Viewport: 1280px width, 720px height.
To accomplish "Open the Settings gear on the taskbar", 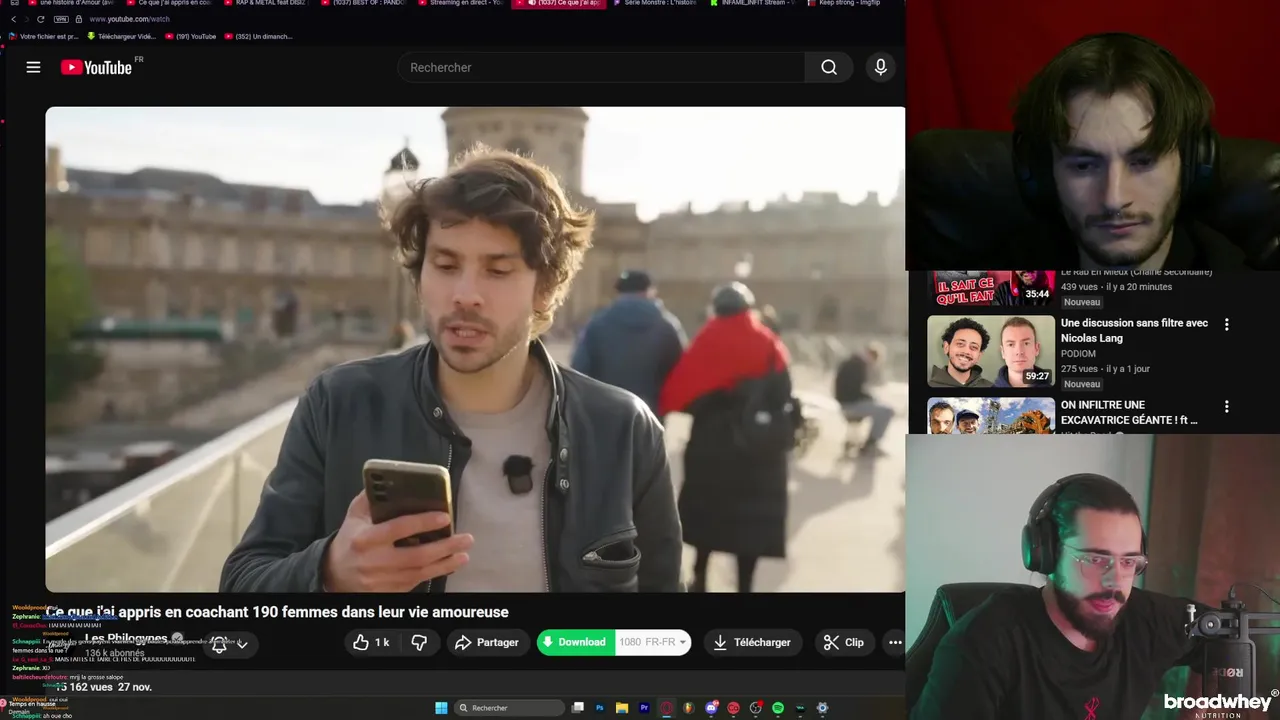I will click(x=822, y=708).
